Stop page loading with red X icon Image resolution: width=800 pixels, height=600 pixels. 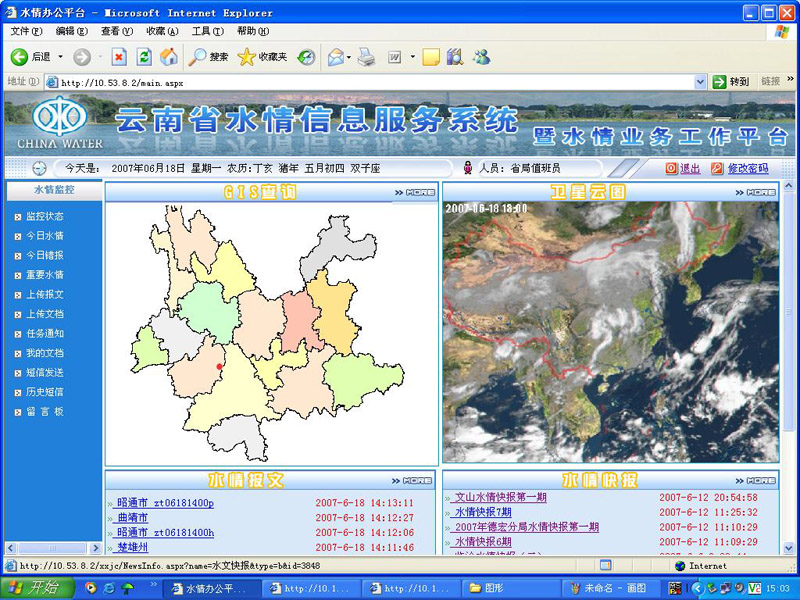click(119, 57)
